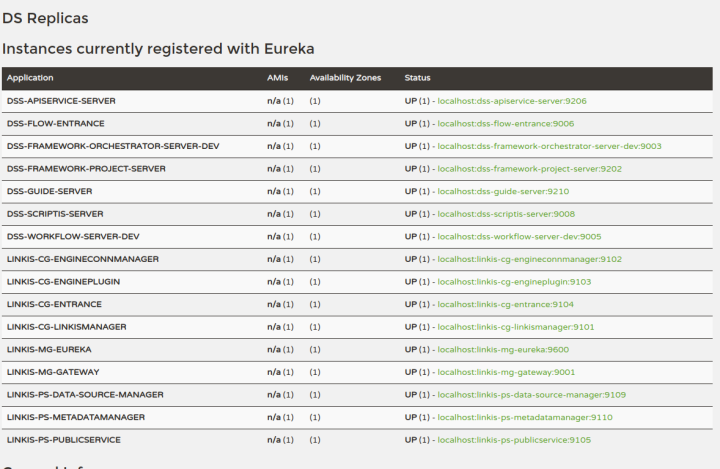Screen dimensions: 720x469
Task: Open the localhost:dss-apiservice-server:9206 link
Action: 512,101
